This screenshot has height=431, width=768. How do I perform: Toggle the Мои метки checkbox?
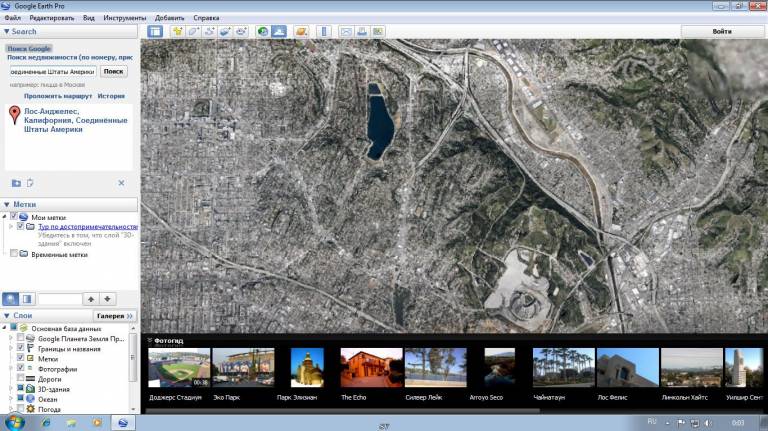pyautogui.click(x=14, y=216)
